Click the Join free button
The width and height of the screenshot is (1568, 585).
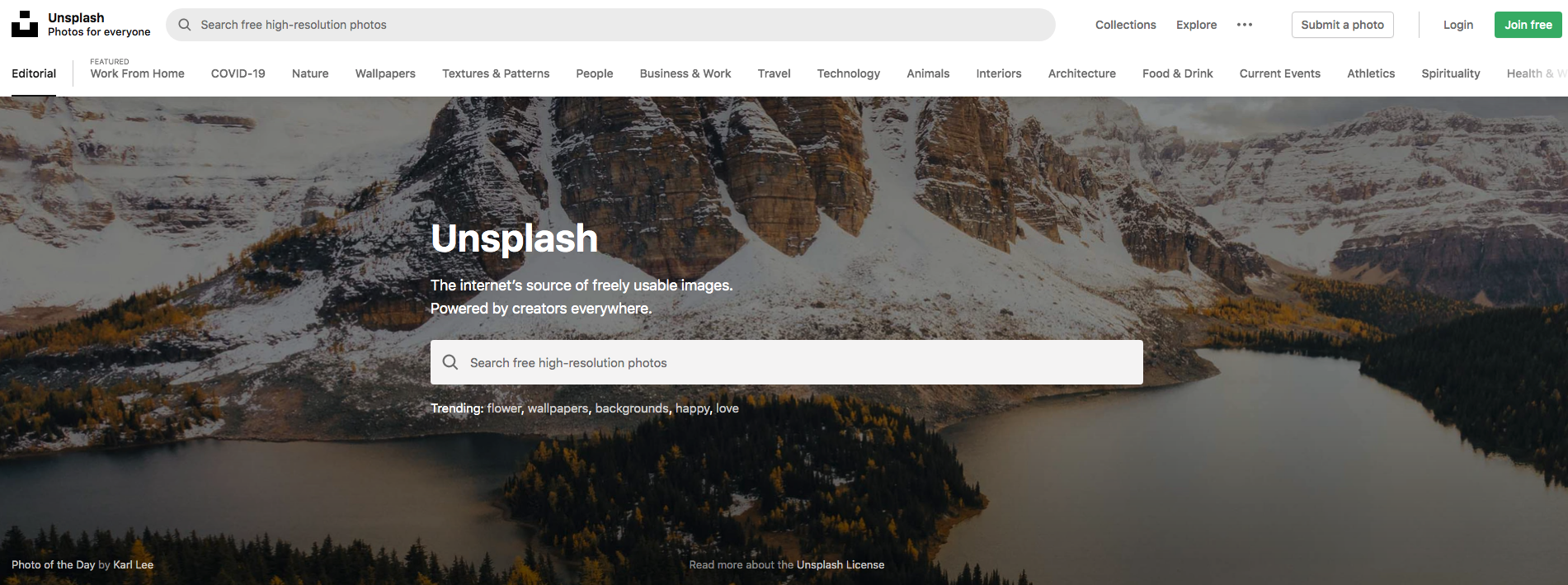[x=1528, y=25]
